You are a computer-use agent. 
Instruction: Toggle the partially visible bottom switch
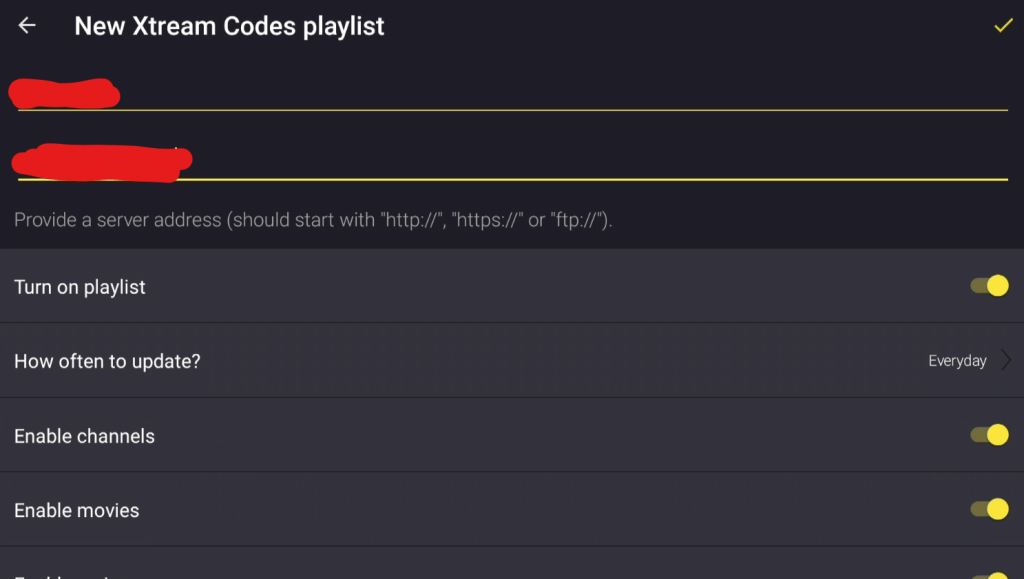990,575
